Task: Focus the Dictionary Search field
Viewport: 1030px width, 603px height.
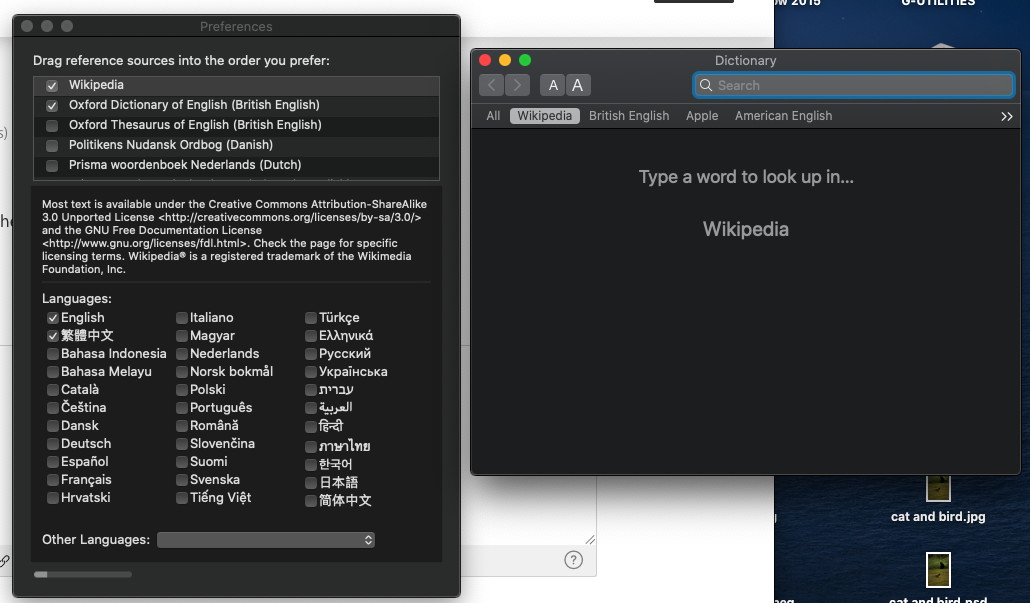Action: click(x=854, y=85)
